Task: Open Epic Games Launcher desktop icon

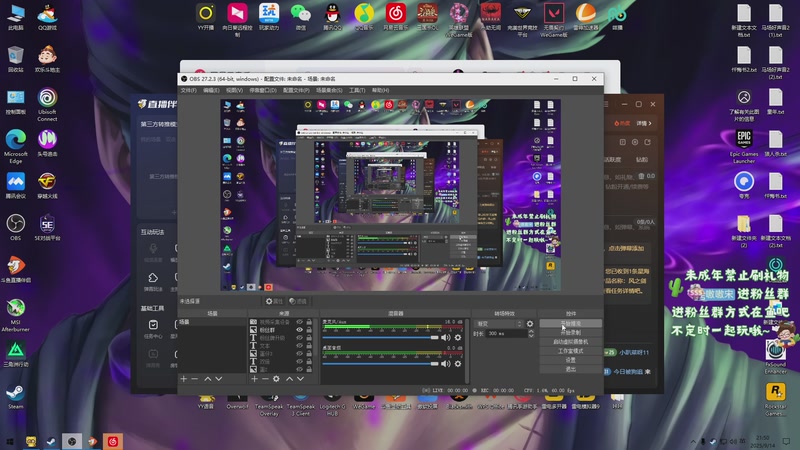Action: (744, 146)
